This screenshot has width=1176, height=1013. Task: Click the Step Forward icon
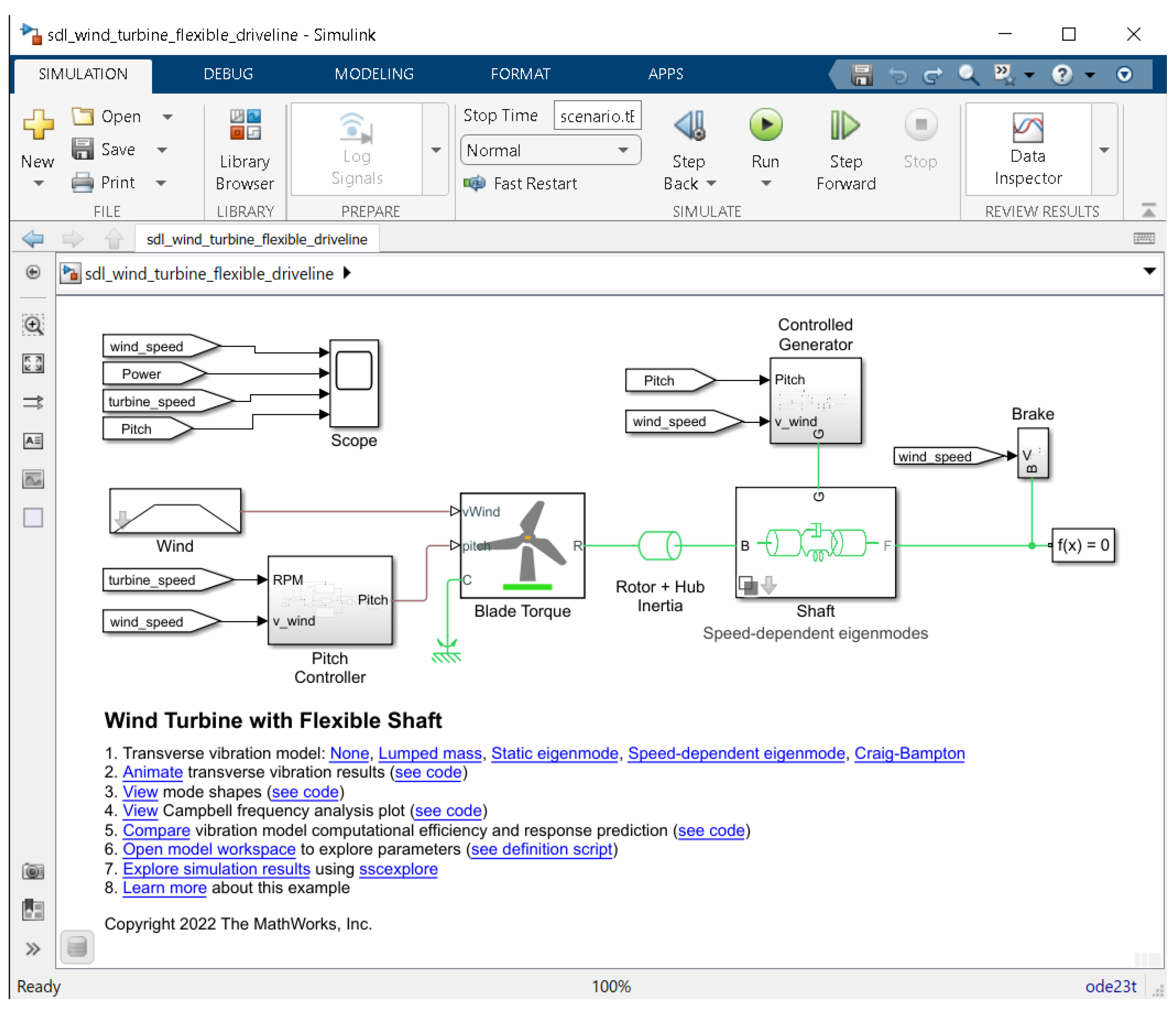[844, 125]
